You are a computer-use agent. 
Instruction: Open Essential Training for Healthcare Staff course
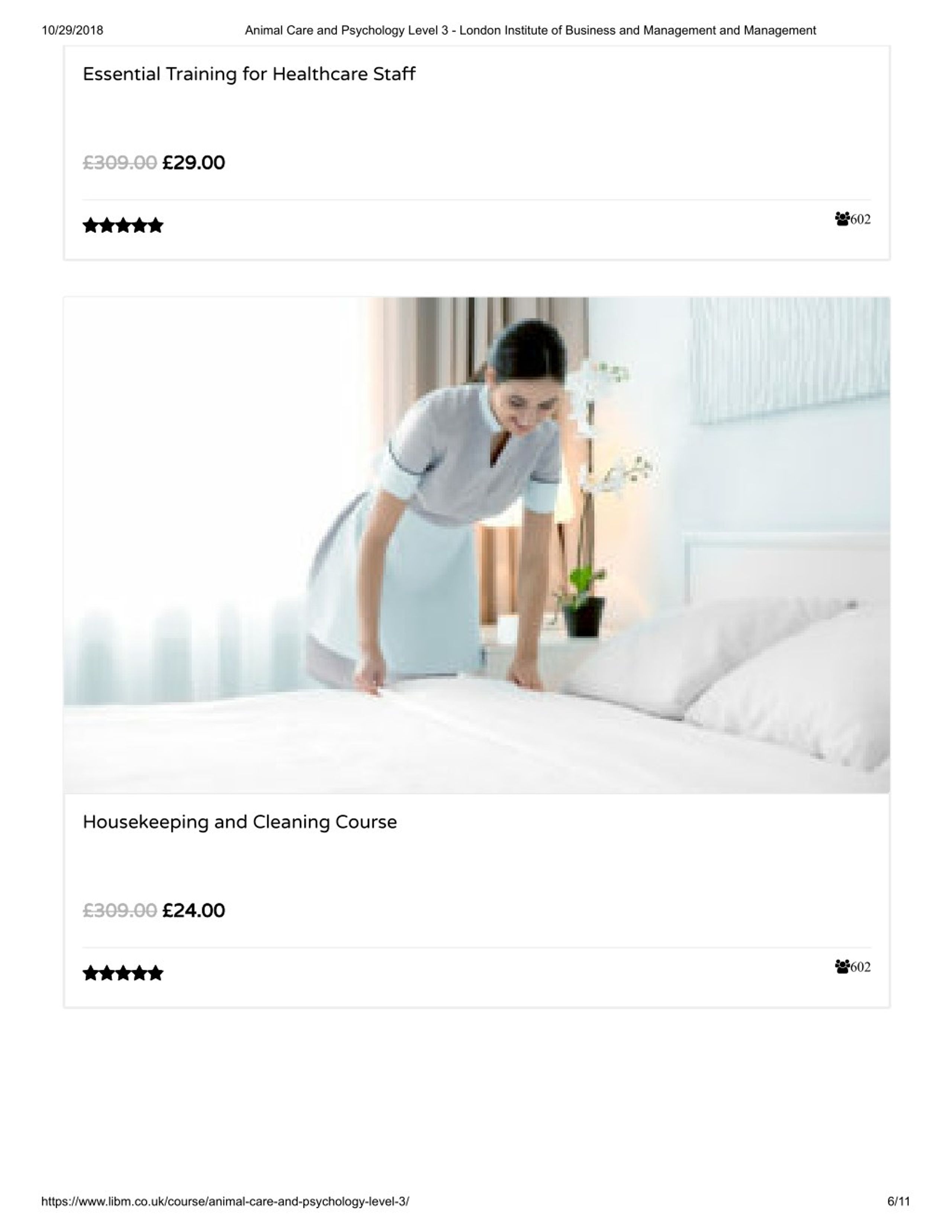tap(249, 74)
